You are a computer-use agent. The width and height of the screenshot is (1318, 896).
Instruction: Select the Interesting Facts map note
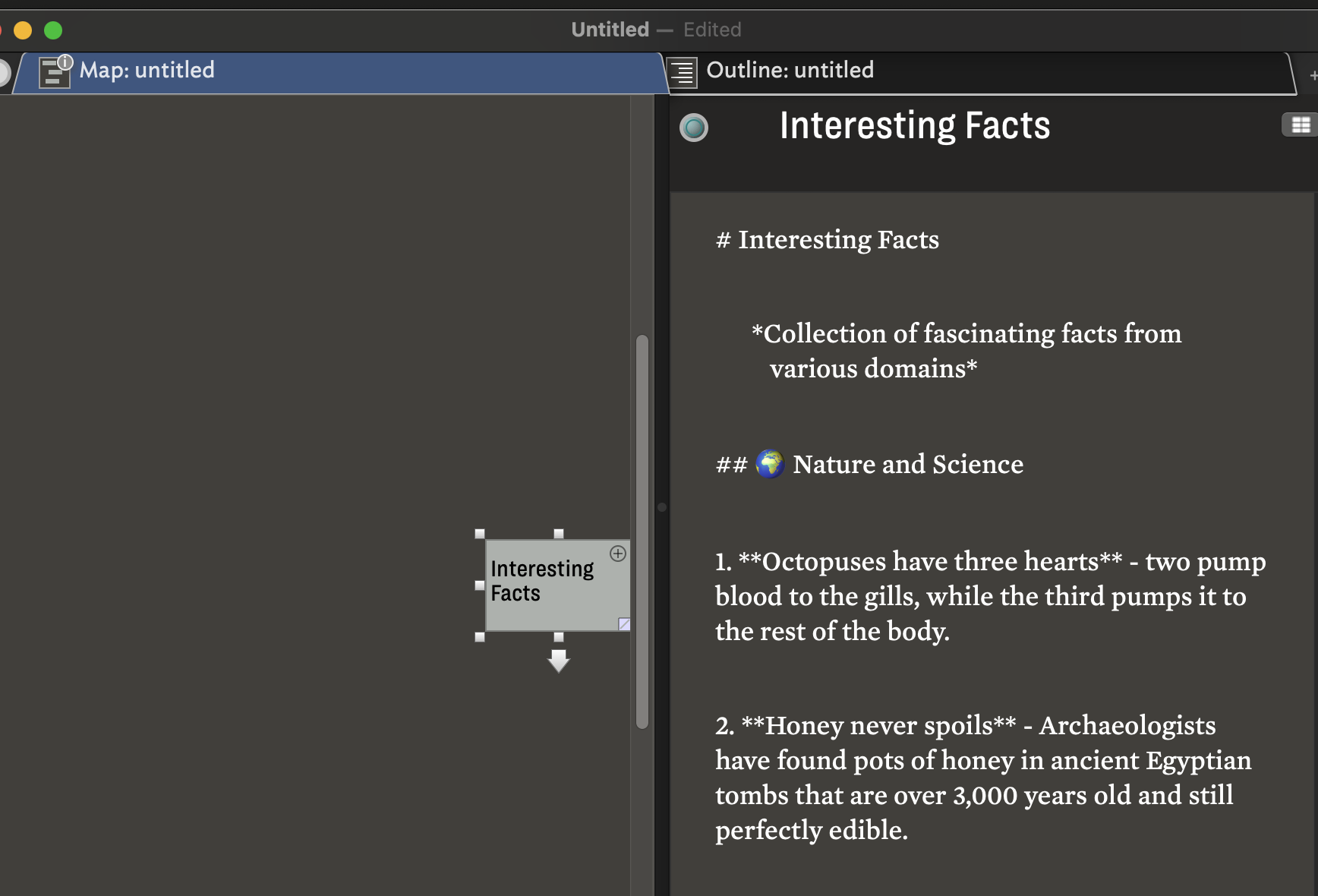tap(557, 585)
